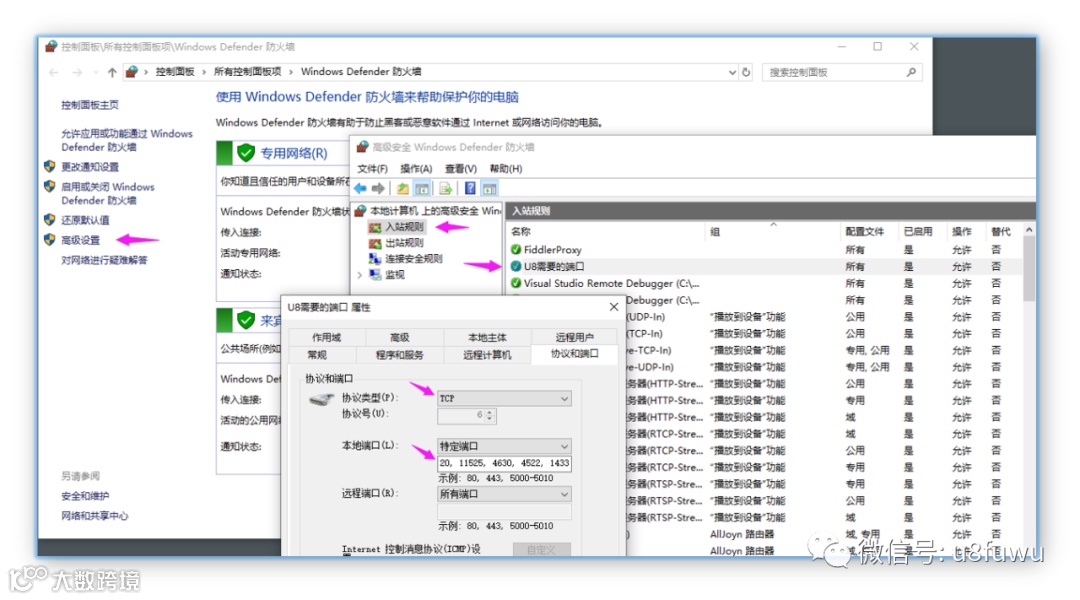Switch to the 远程计算机 tab
Viewport: 1080px width, 600px height.
pos(487,355)
